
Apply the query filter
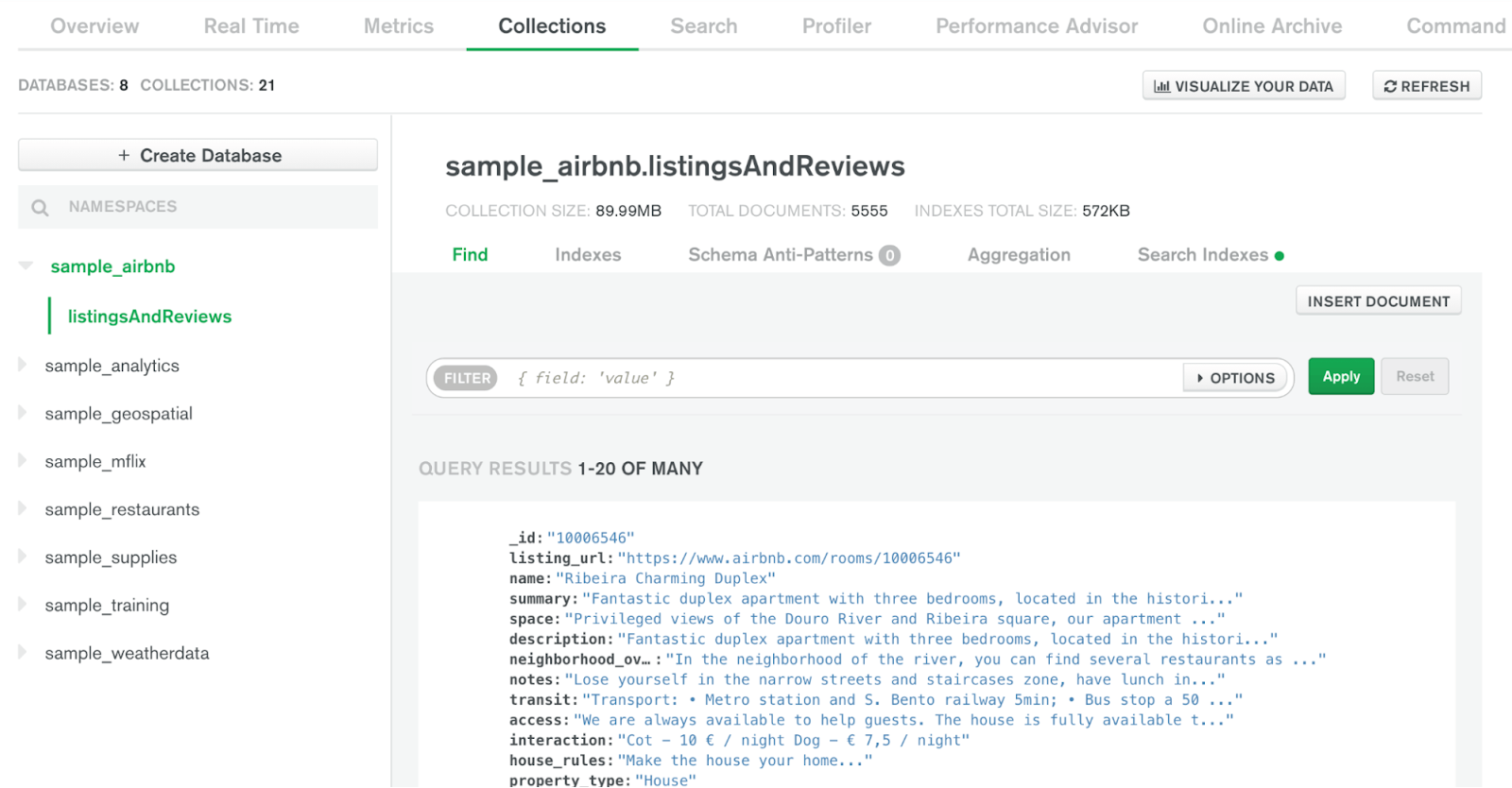tap(1341, 377)
